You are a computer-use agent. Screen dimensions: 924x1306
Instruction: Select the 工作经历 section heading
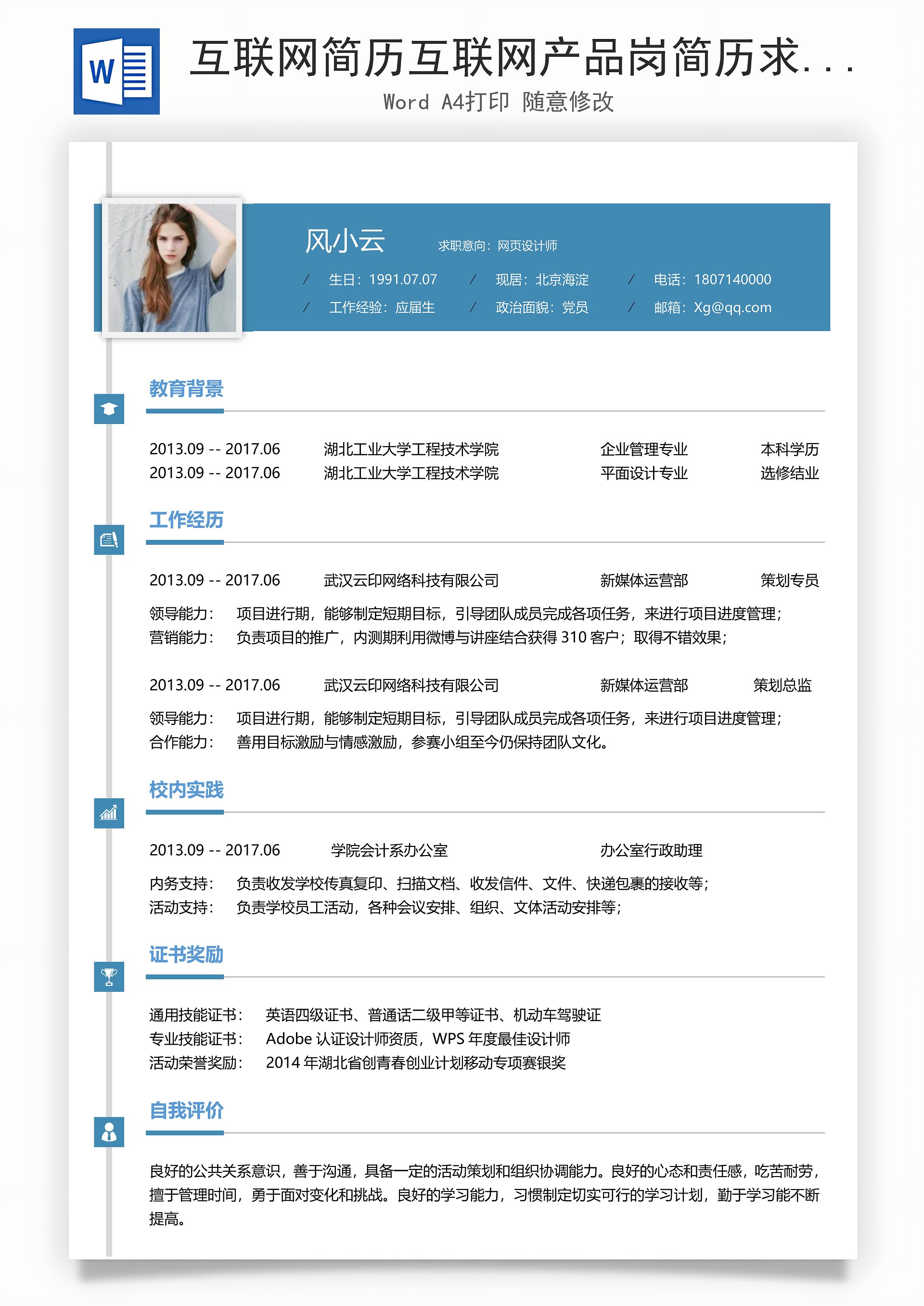coord(186,520)
